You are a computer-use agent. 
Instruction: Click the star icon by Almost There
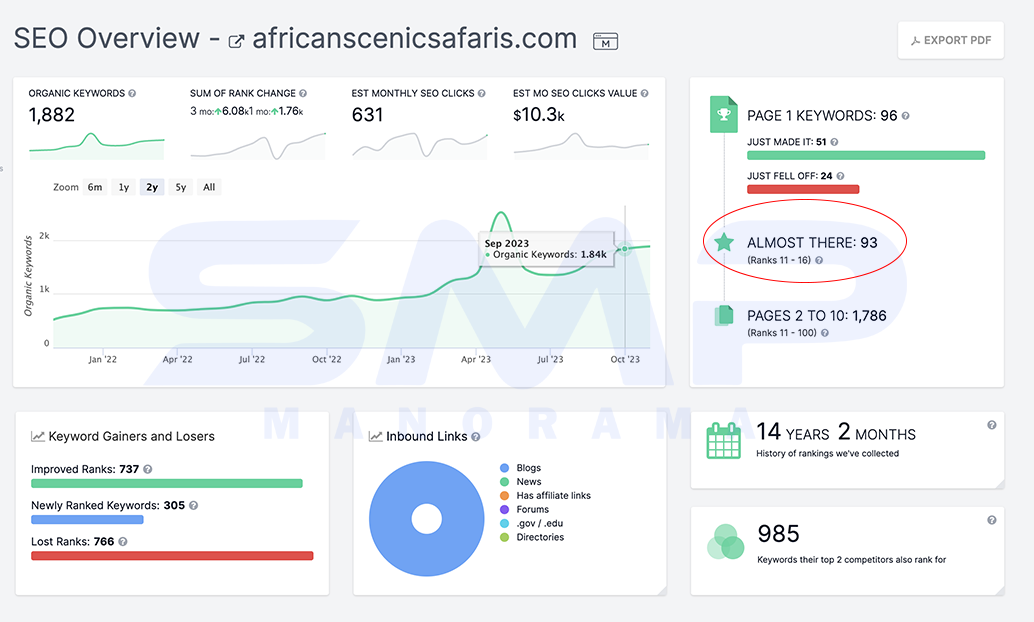(724, 242)
